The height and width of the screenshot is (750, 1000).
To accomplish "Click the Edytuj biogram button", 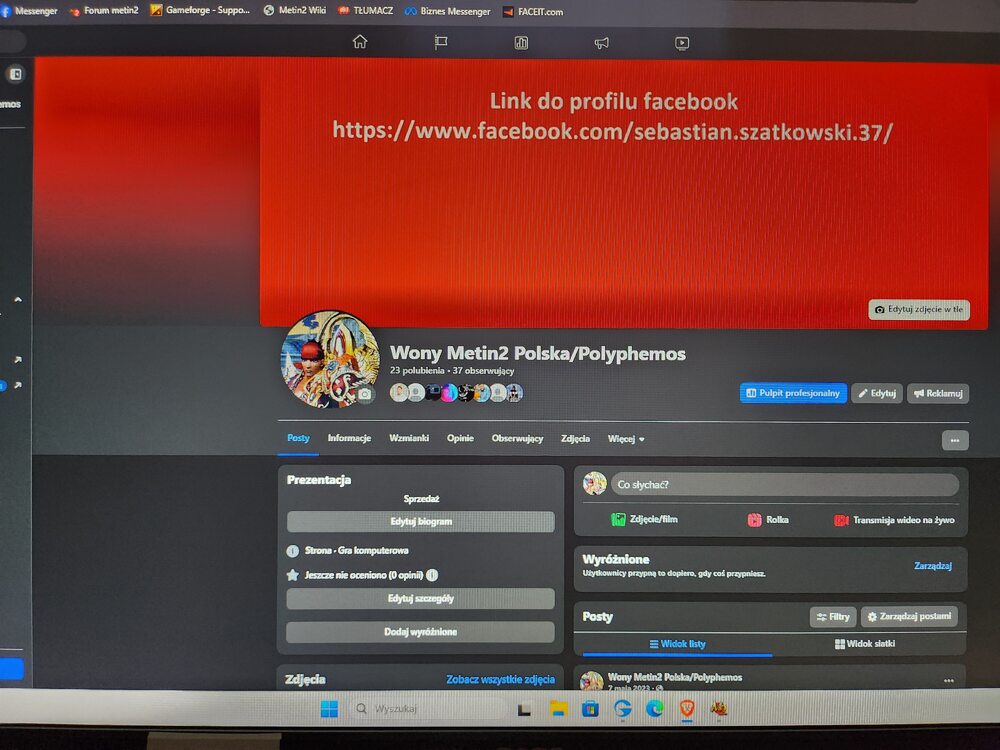I will coord(421,522).
